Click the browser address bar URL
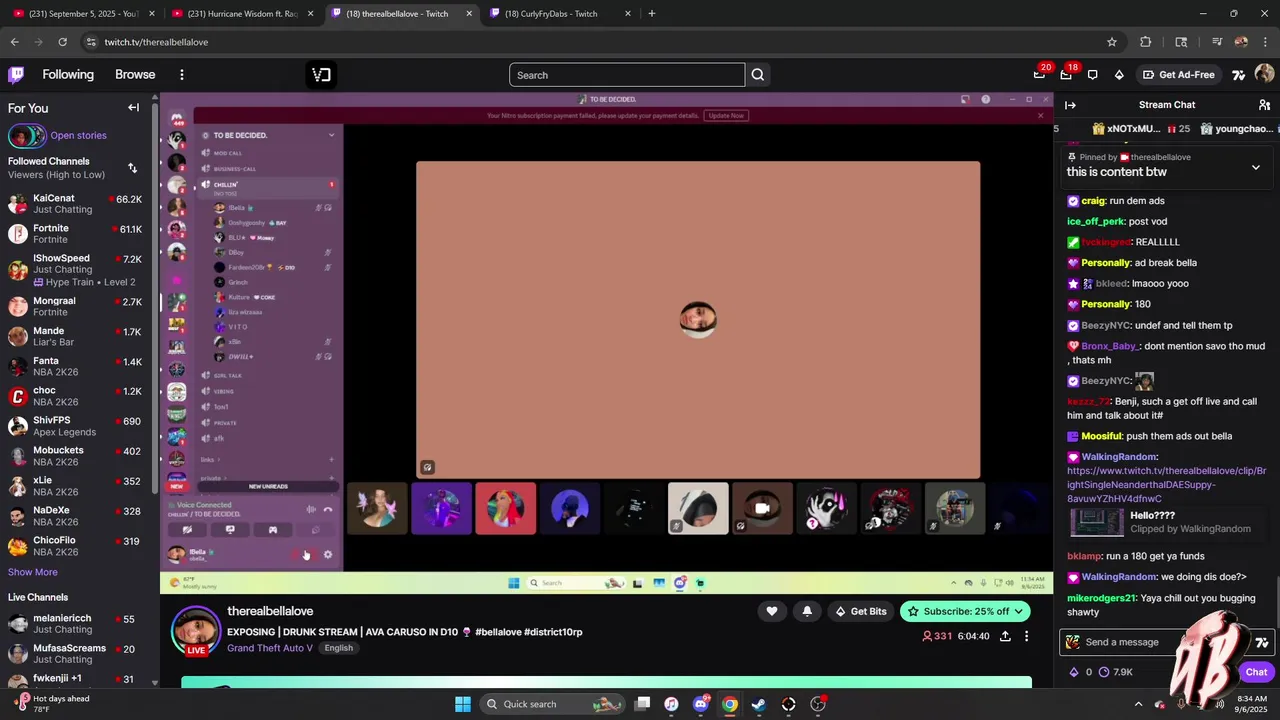The height and width of the screenshot is (720, 1280). tap(156, 42)
